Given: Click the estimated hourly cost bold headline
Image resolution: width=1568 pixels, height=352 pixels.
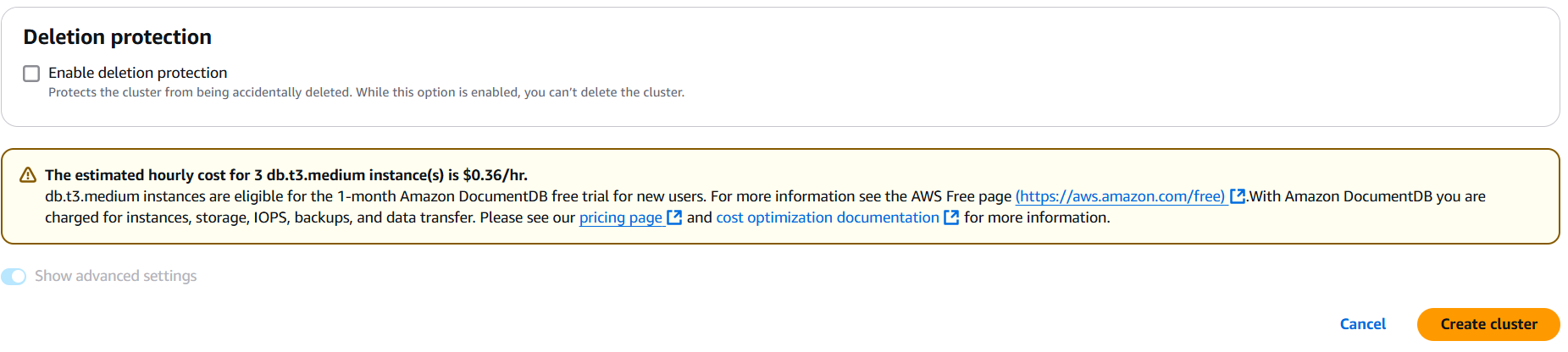Looking at the screenshot, I should [x=286, y=175].
